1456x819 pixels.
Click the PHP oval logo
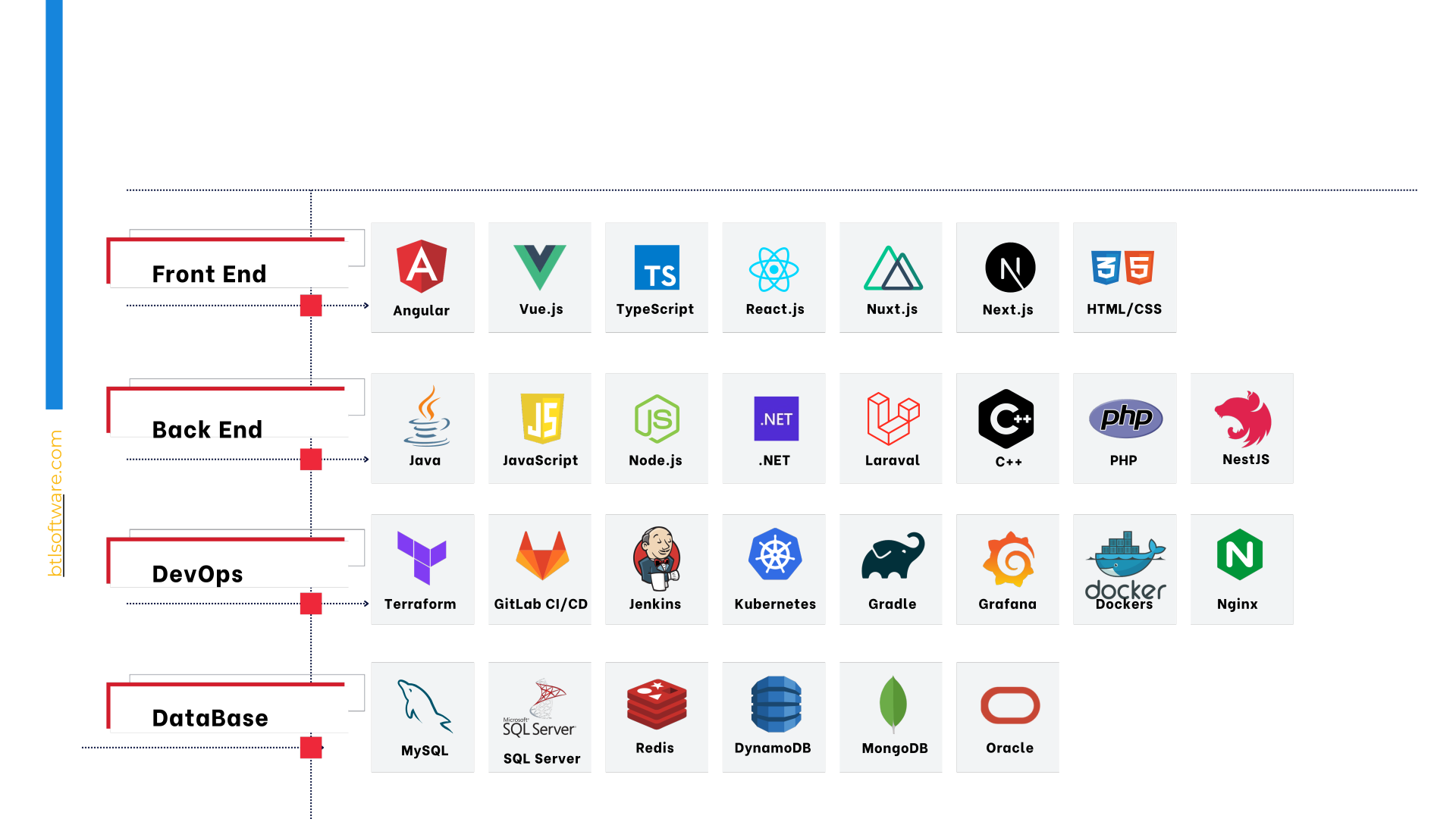[x=1126, y=418]
